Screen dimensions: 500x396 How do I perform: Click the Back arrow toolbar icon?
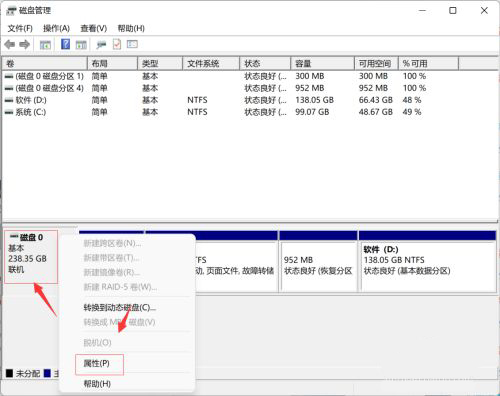click(10, 44)
